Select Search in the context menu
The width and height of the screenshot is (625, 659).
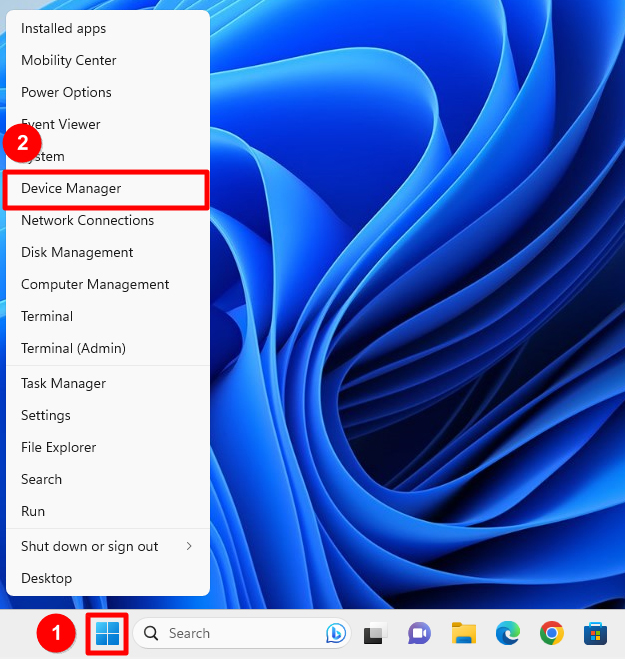[x=108, y=479]
